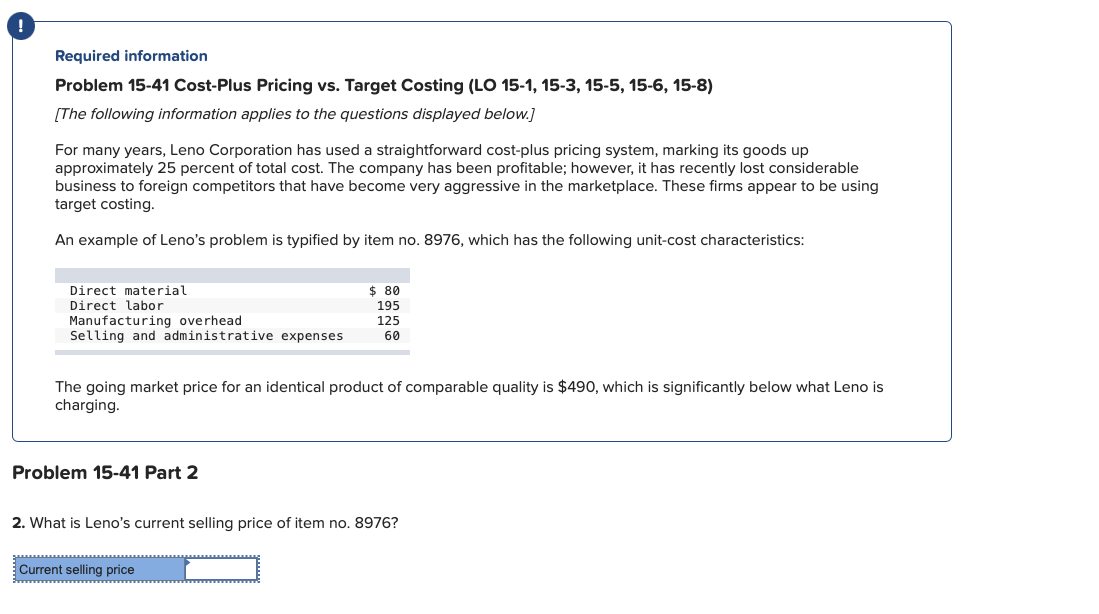Click the 125 overhead amount
The width and height of the screenshot is (1099, 614).
click(x=389, y=320)
